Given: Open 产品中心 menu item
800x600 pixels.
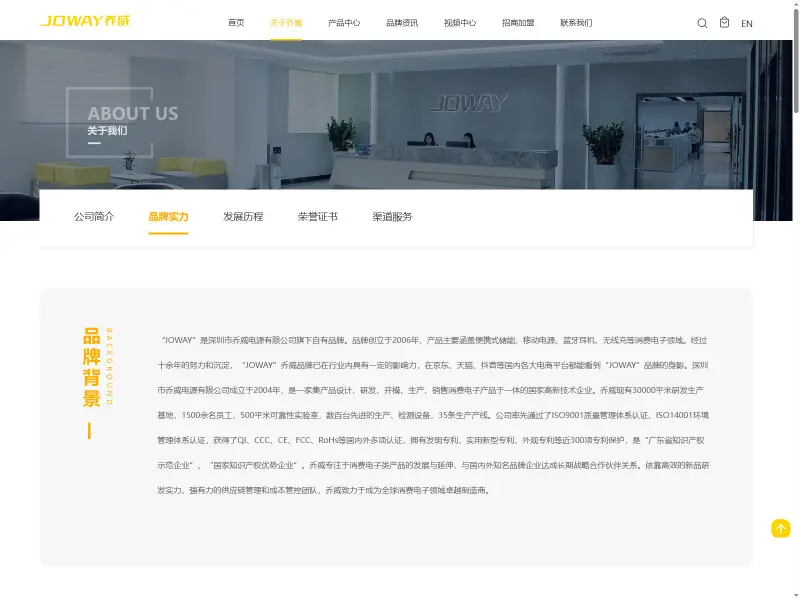Looking at the screenshot, I should pyautogui.click(x=344, y=22).
